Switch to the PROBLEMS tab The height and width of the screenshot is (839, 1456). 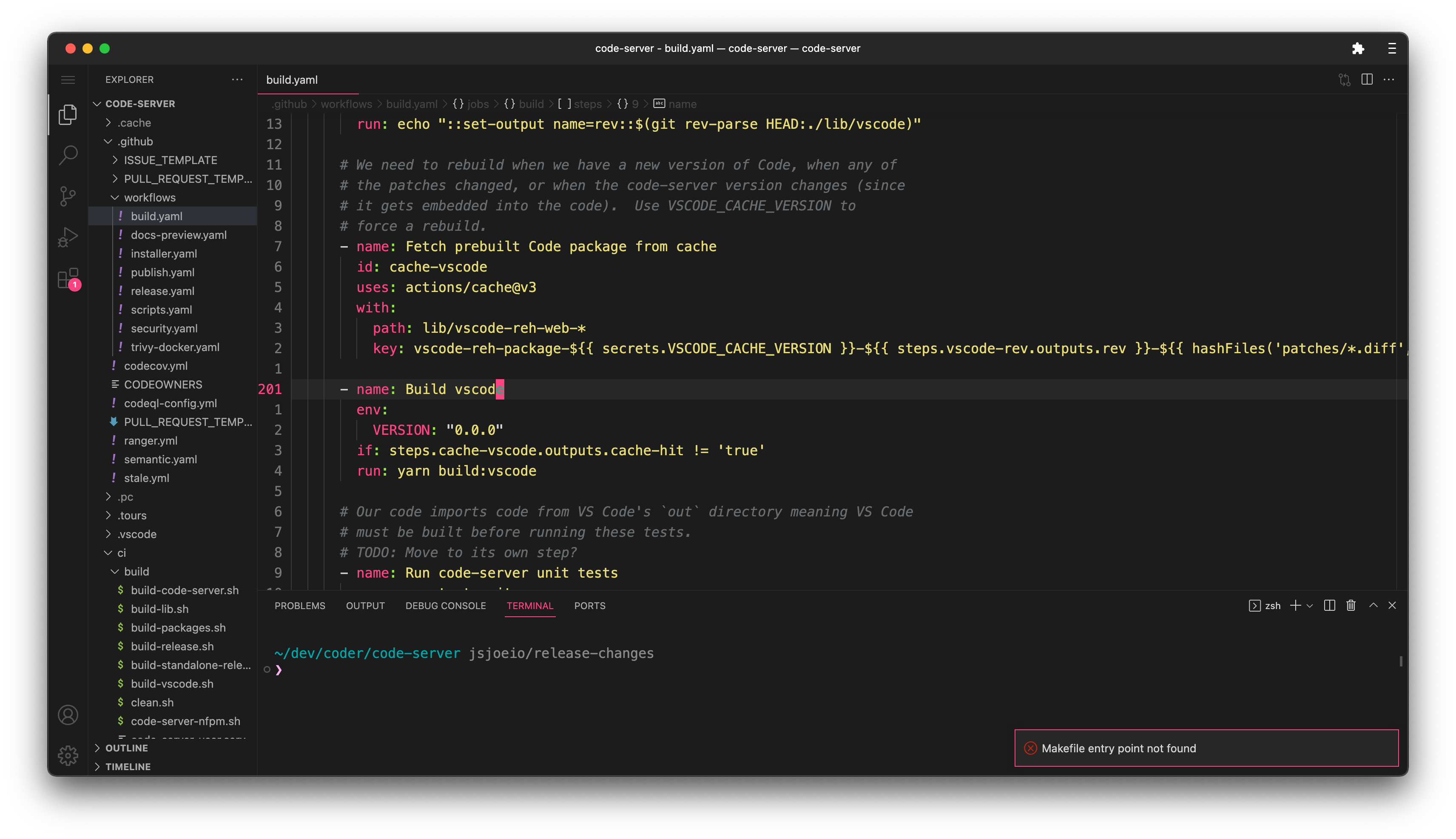point(300,606)
